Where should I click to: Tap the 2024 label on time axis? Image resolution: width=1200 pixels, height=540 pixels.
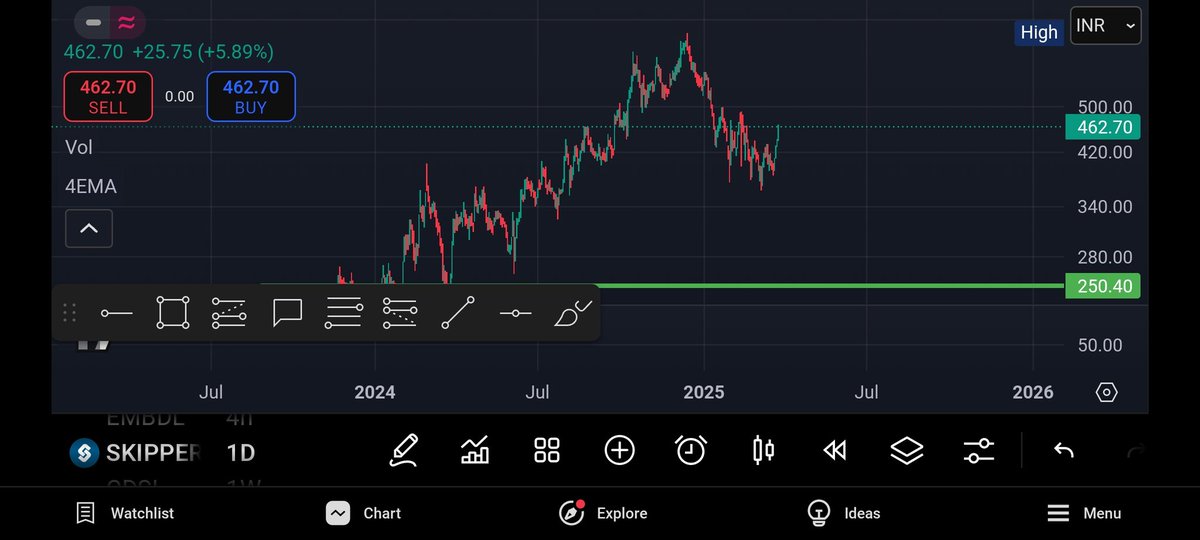pos(374,392)
